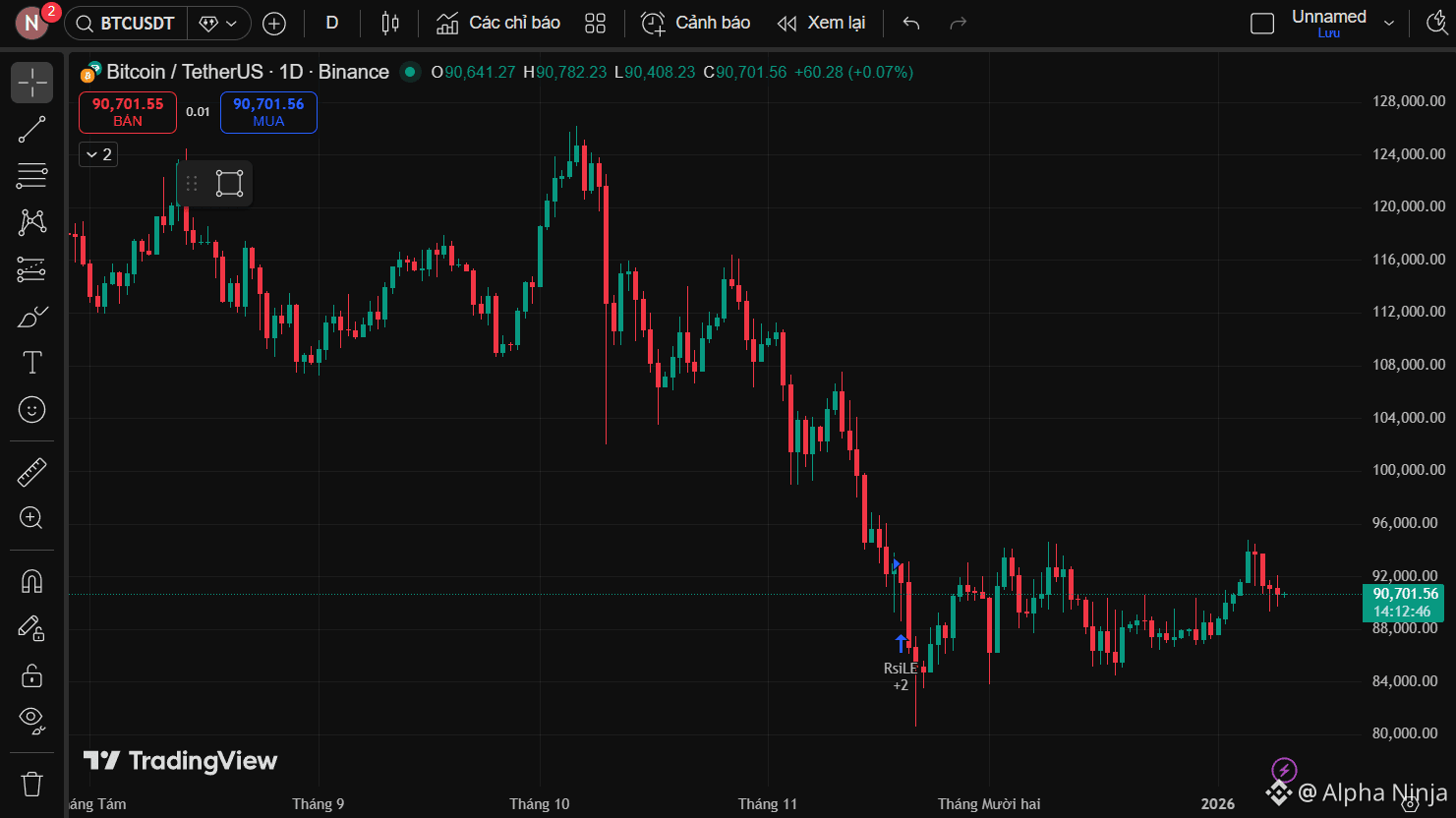Select the Text annotation tool
This screenshot has width=1456, height=818.
pos(31,363)
